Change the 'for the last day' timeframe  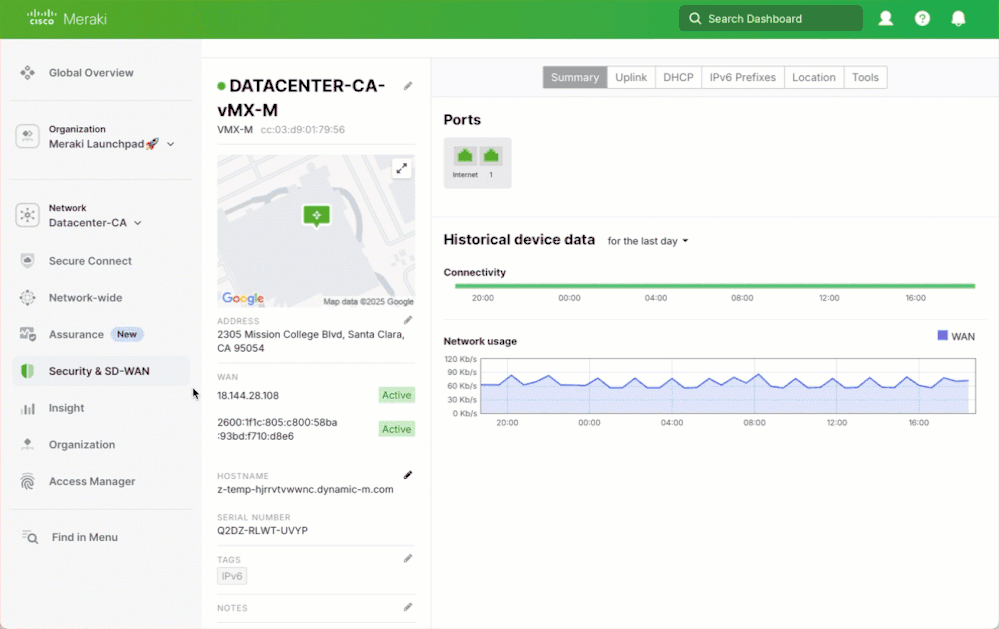(648, 241)
